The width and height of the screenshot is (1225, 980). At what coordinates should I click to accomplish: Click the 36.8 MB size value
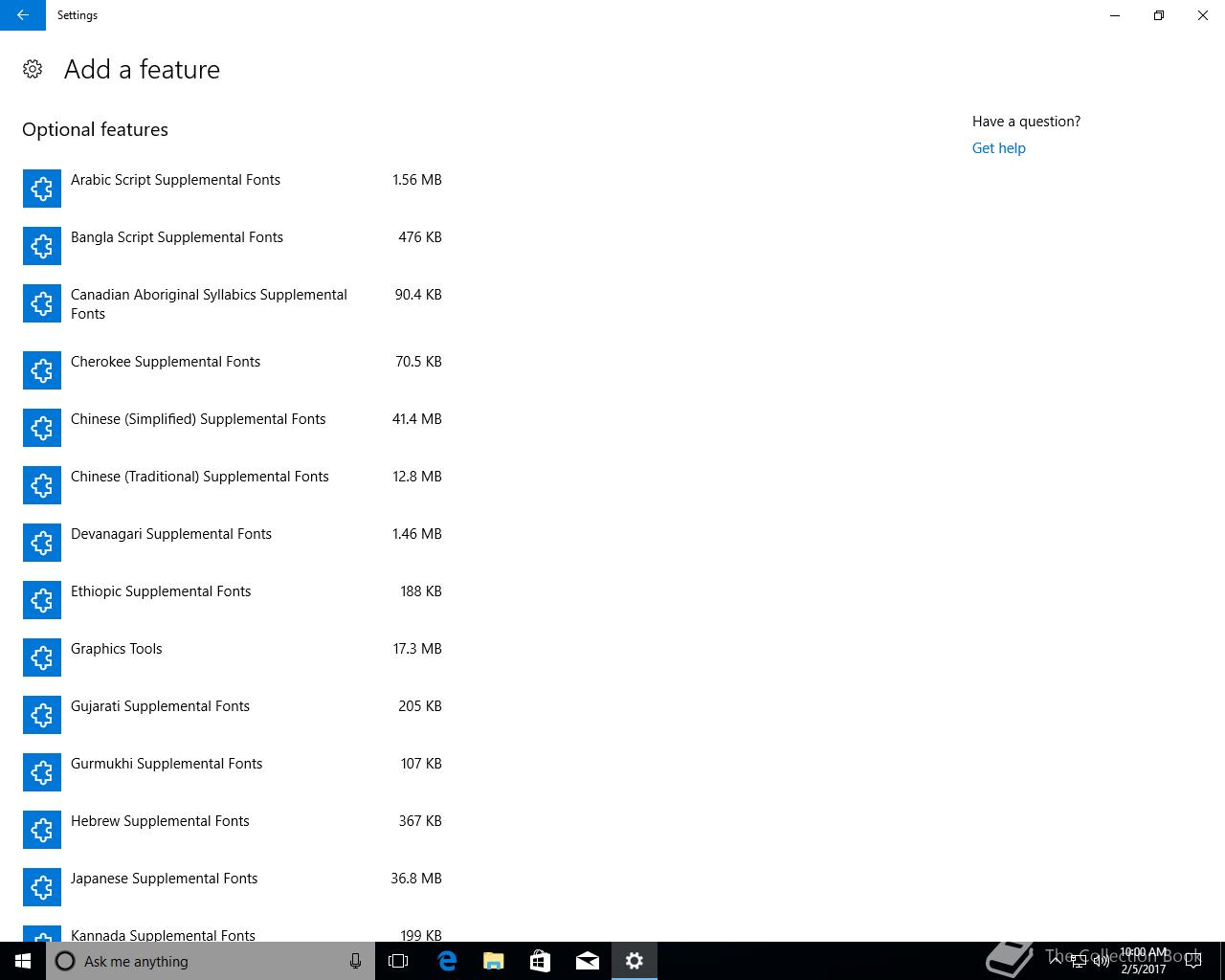(416, 879)
